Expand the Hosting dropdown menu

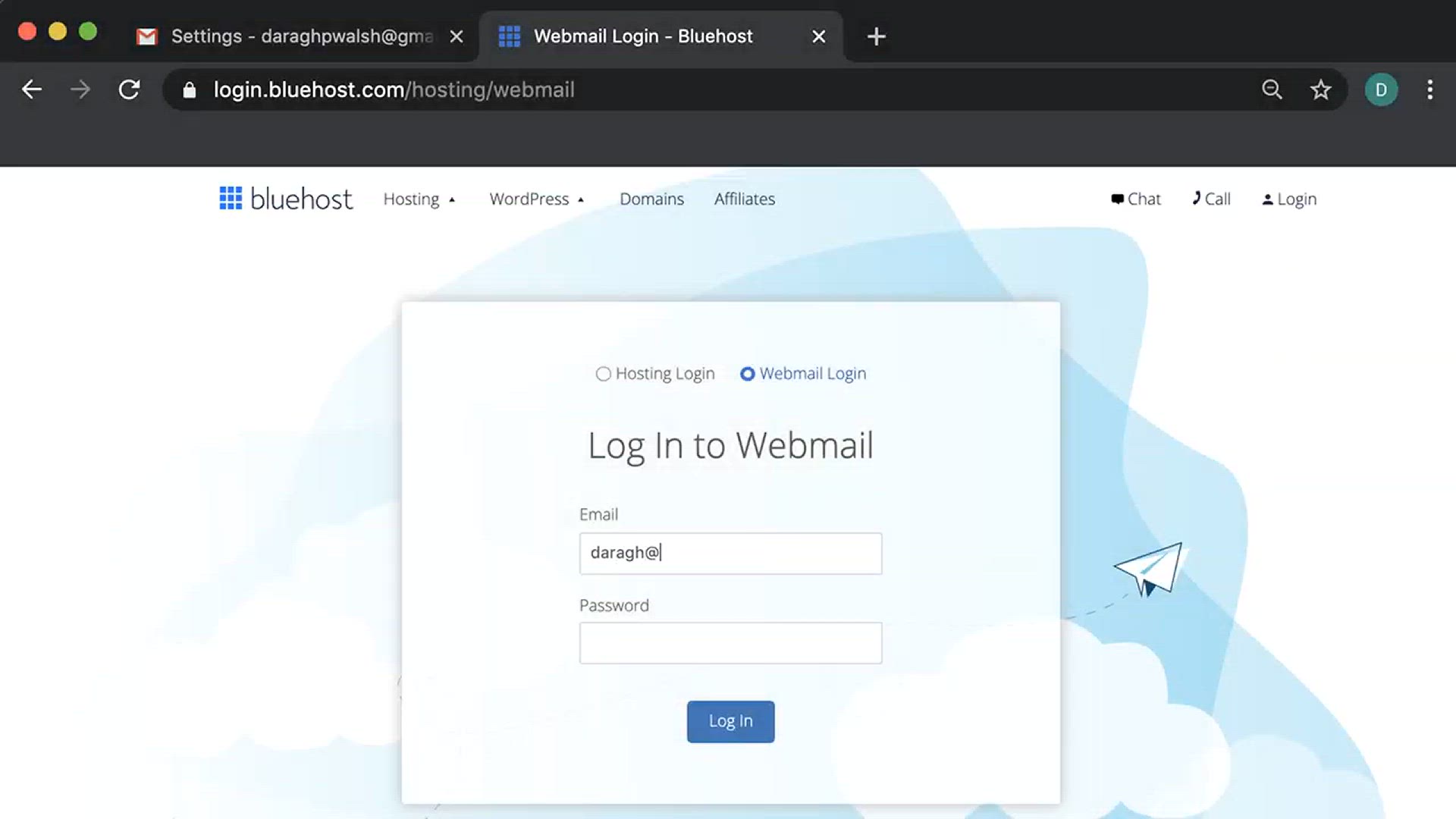click(419, 199)
